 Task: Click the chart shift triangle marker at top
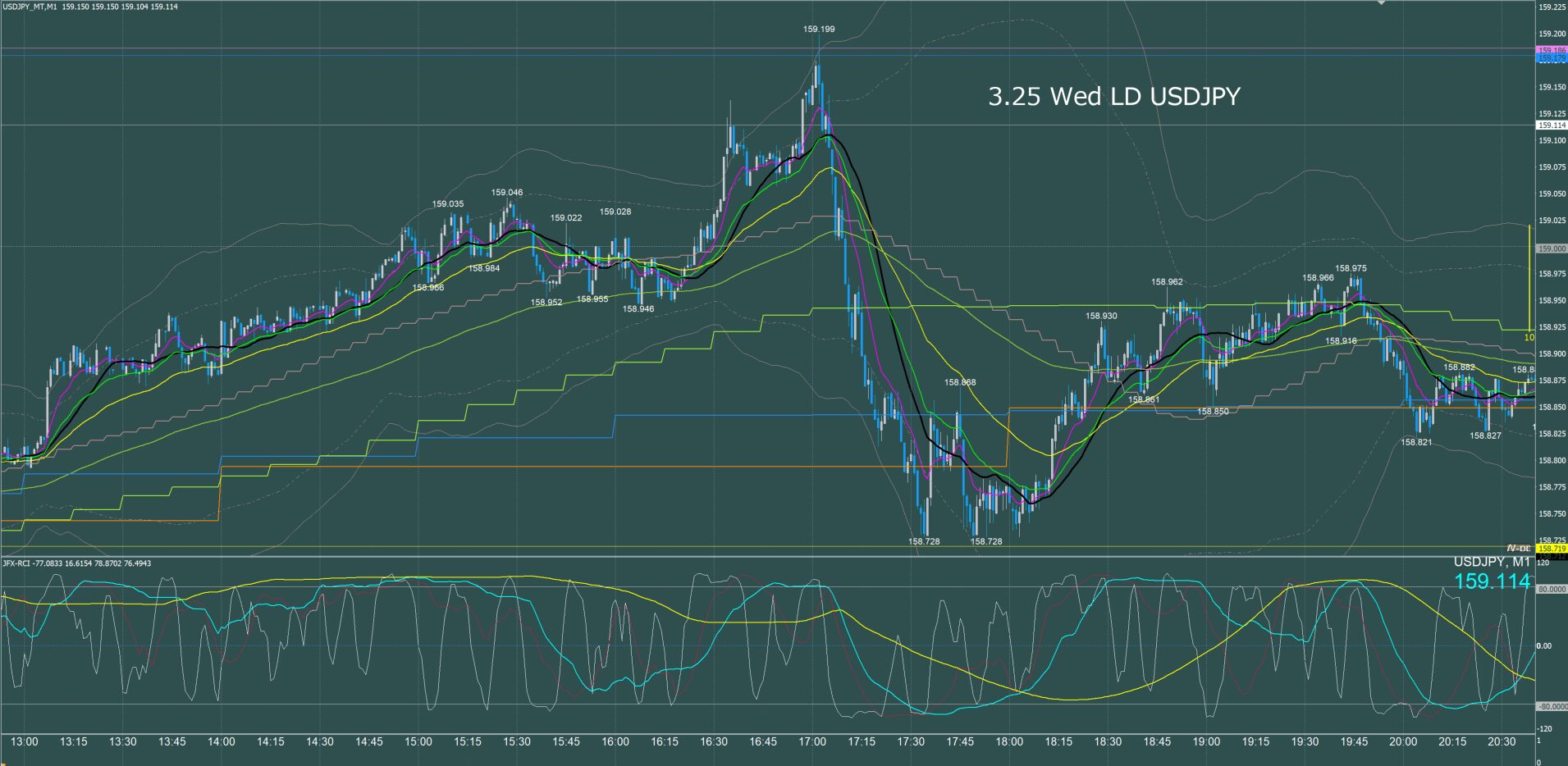pos(1381,3)
